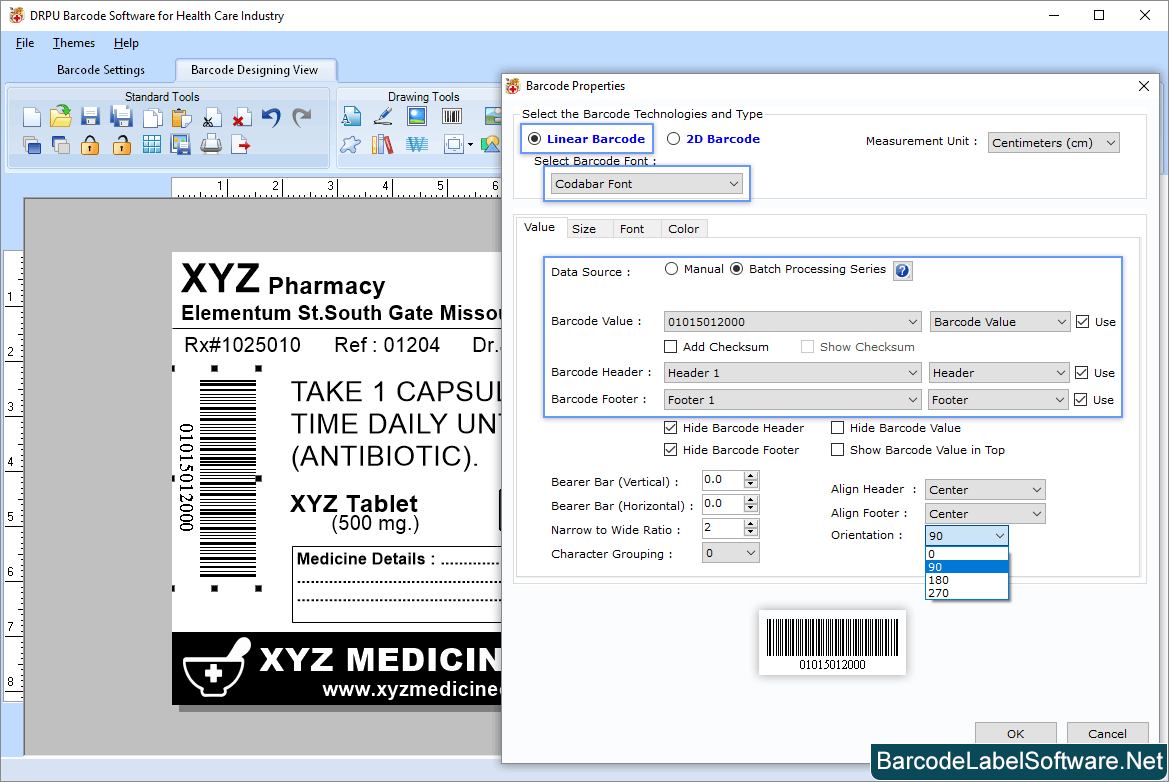Image resolution: width=1169 pixels, height=782 pixels.
Task: Unlock the object with the open padlock icon
Action: (x=122, y=145)
